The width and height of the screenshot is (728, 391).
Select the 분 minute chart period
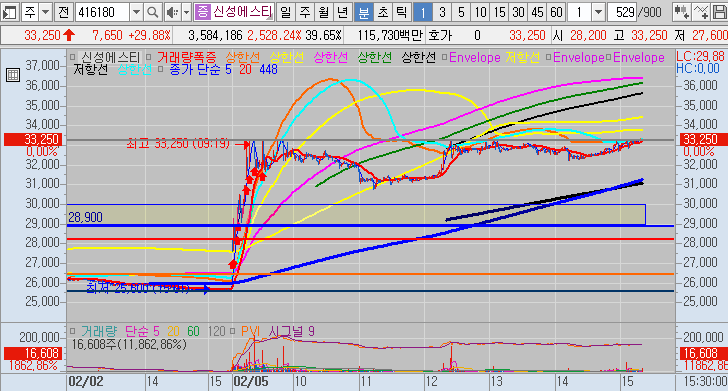(364, 12)
